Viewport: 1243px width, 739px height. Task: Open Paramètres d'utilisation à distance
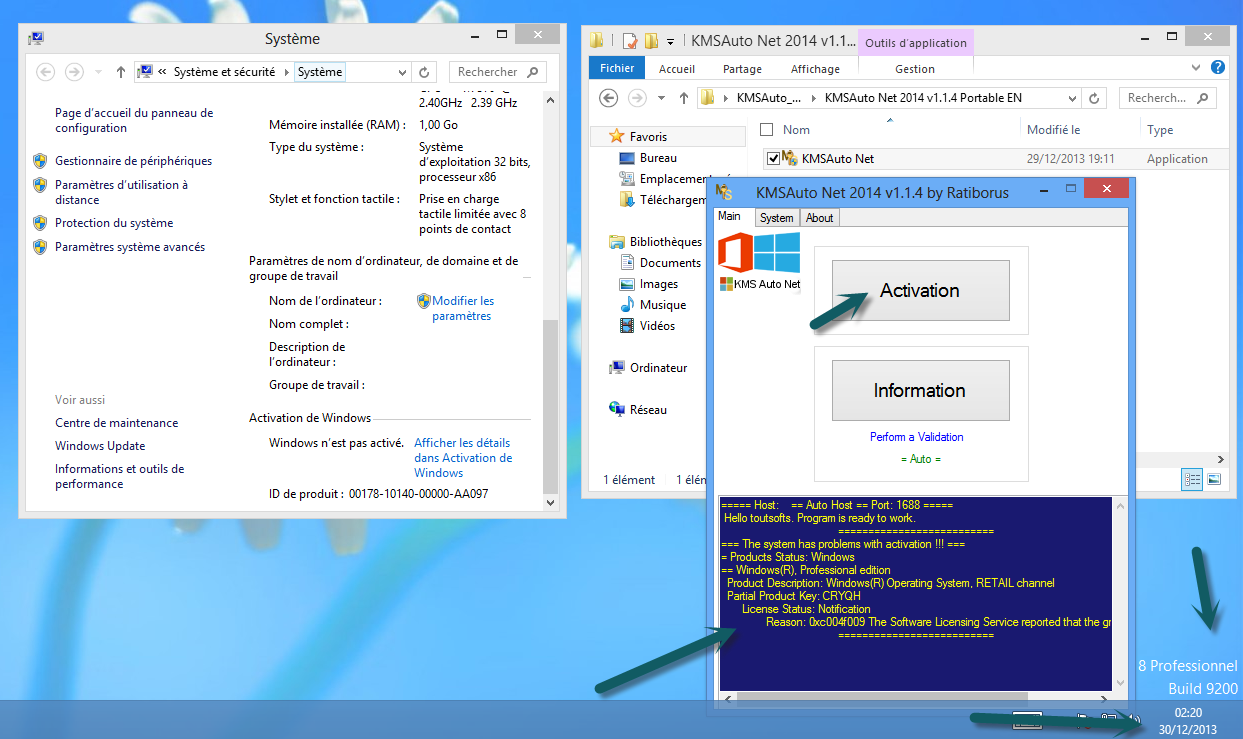[x=121, y=192]
